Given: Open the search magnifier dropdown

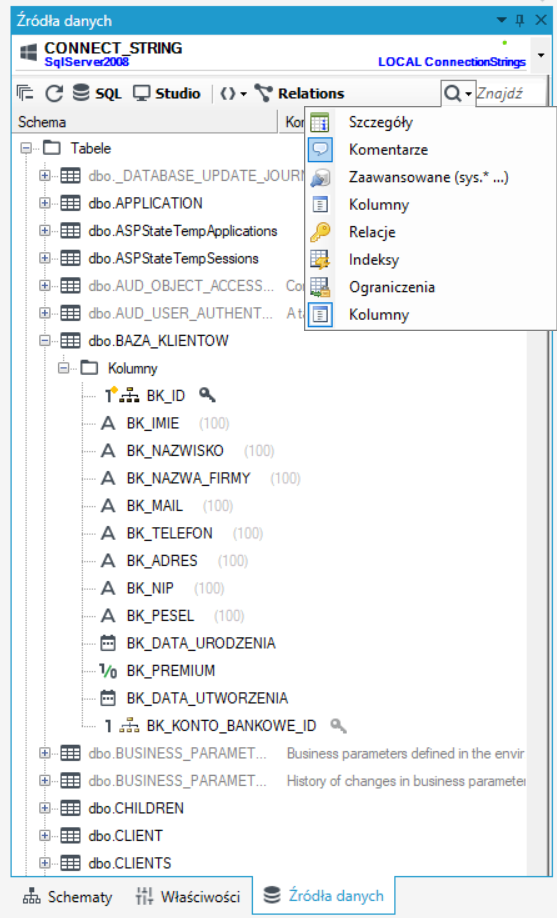Looking at the screenshot, I should tap(457, 93).
